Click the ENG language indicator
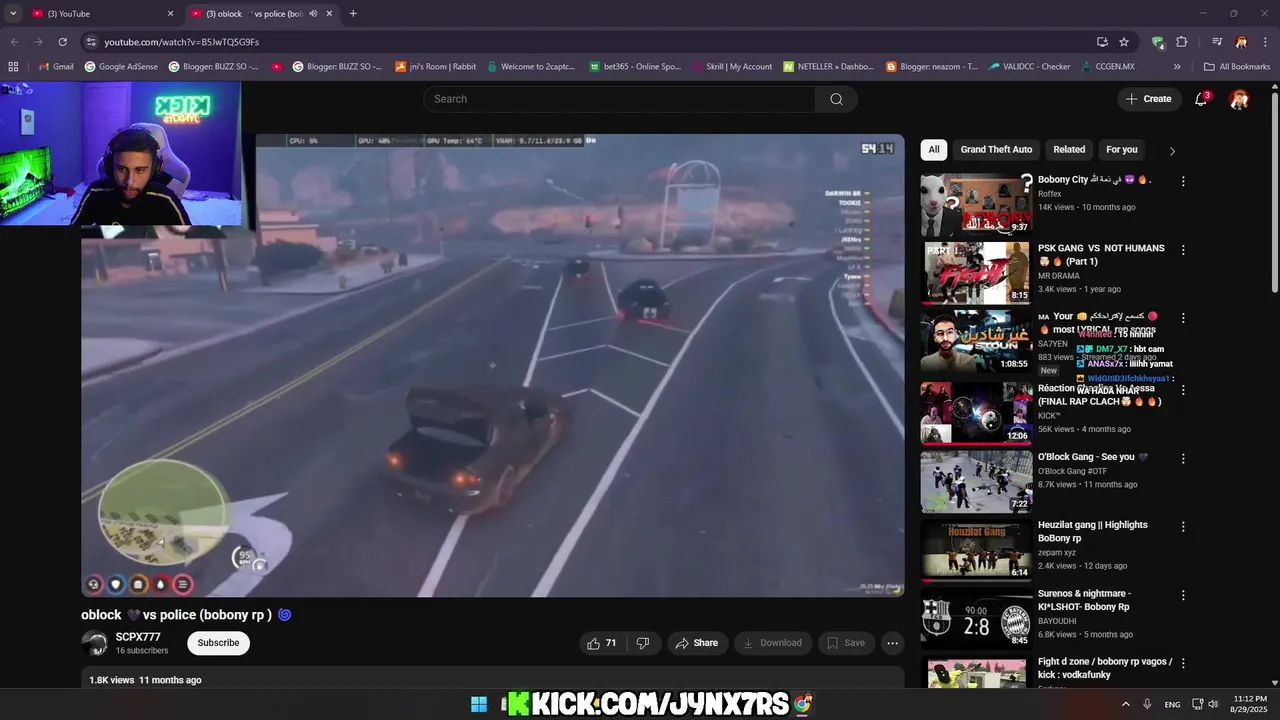 1172,704
